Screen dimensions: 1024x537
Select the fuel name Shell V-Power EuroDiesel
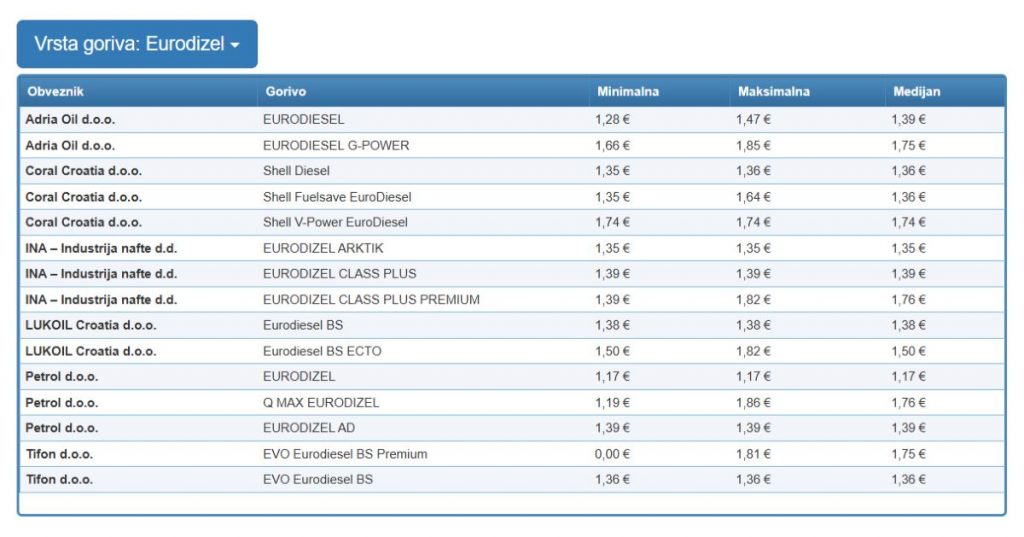335,222
